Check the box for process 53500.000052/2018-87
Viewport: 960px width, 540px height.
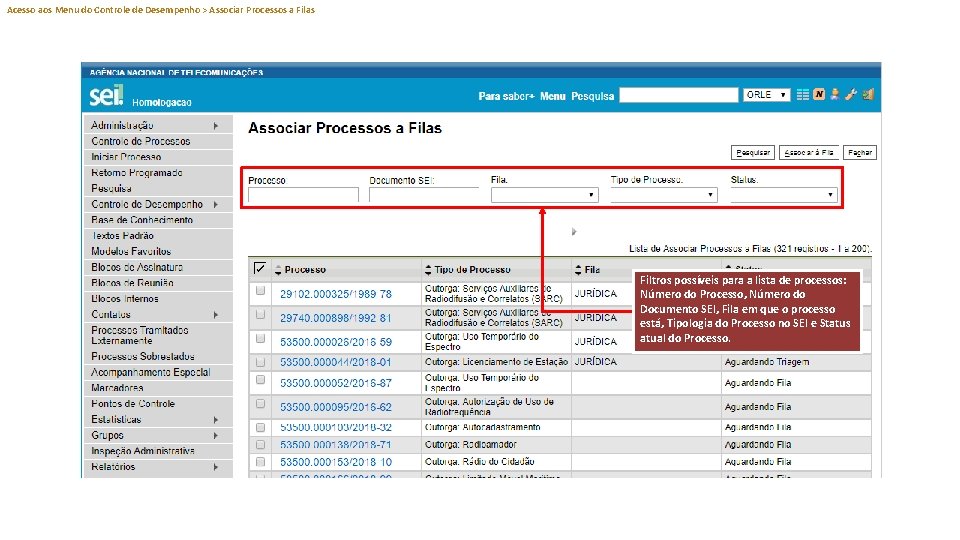260,380
